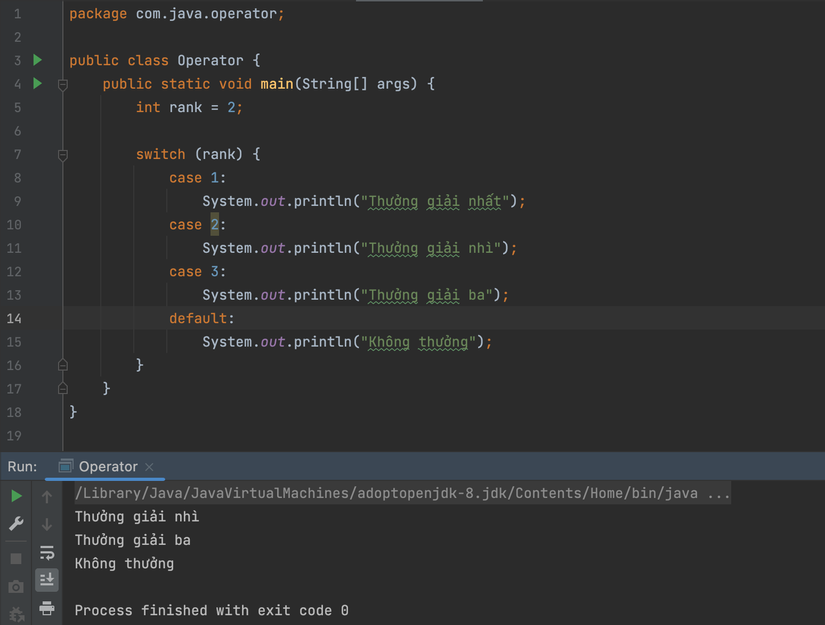Take thread dump with camera icon
The width and height of the screenshot is (825, 625).
(x=16, y=587)
